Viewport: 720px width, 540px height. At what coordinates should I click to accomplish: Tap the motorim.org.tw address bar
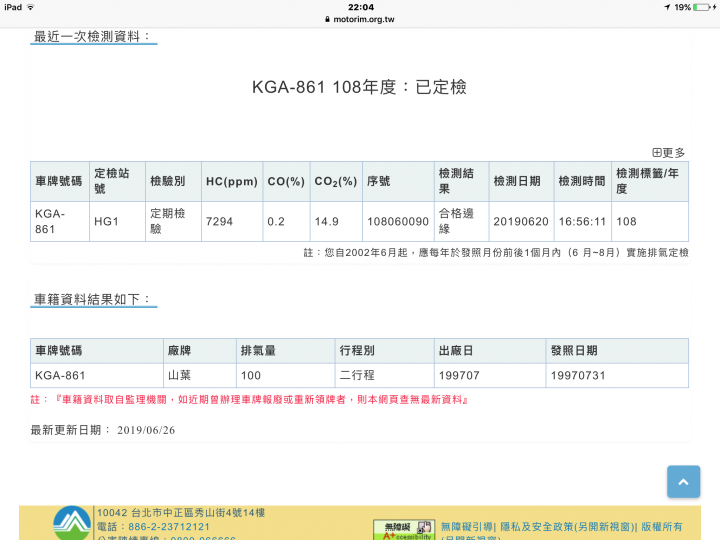[360, 19]
